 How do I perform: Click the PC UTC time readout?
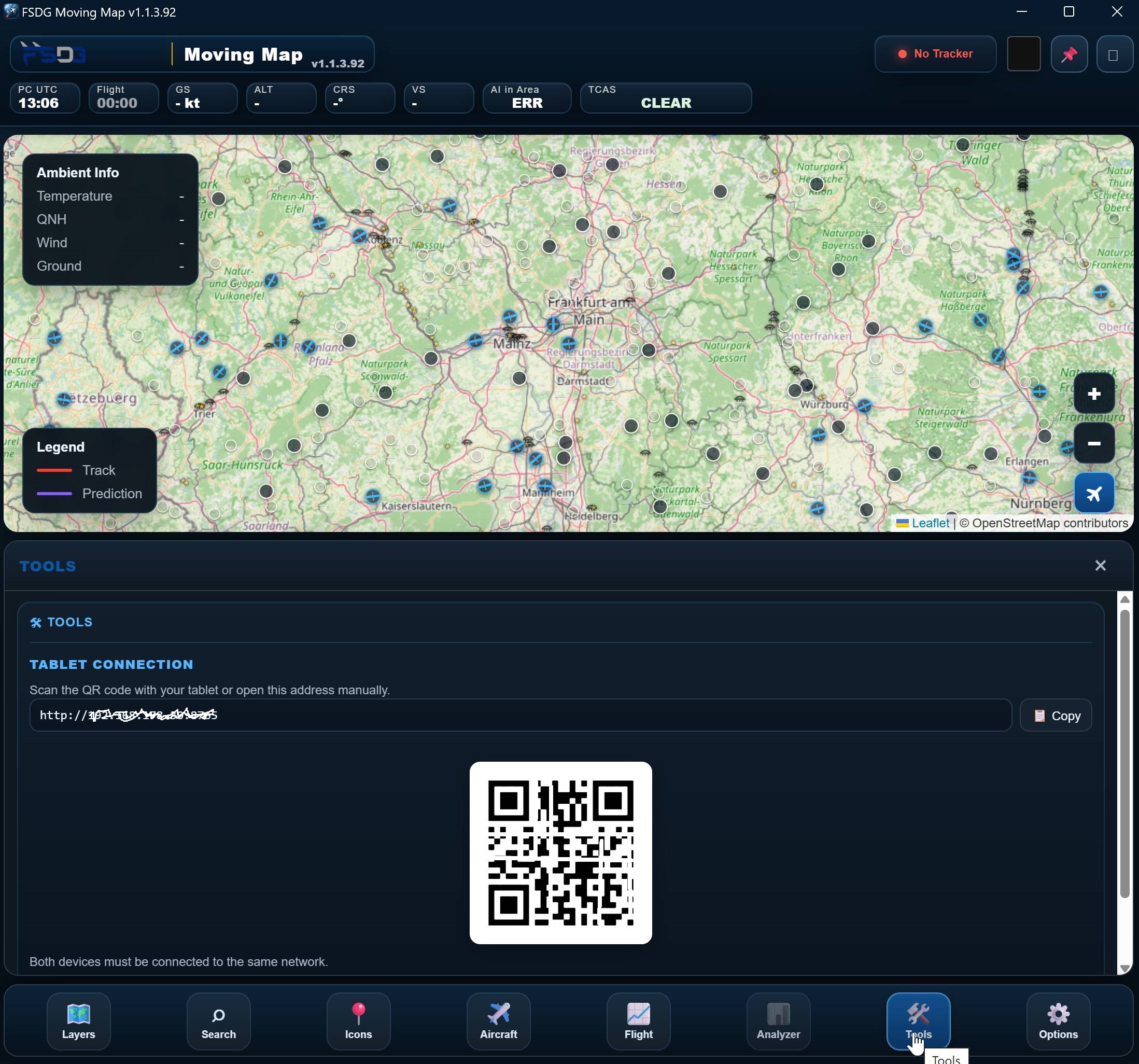(x=45, y=97)
